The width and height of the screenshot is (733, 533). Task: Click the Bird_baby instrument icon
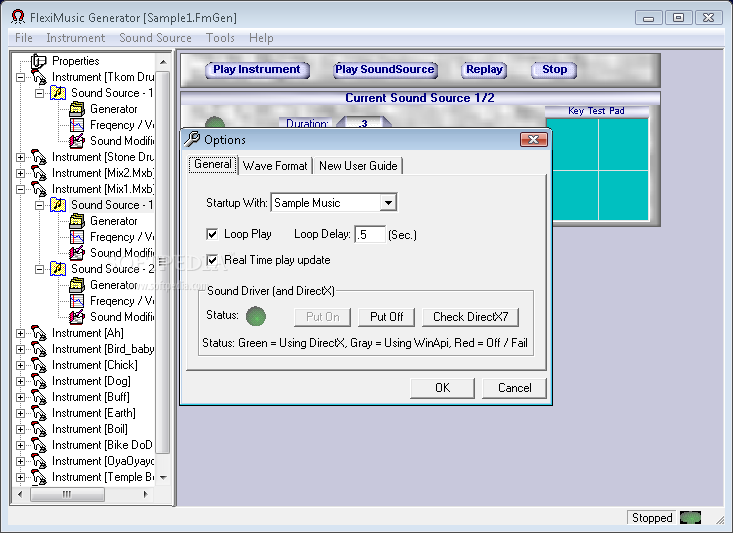click(x=39, y=349)
